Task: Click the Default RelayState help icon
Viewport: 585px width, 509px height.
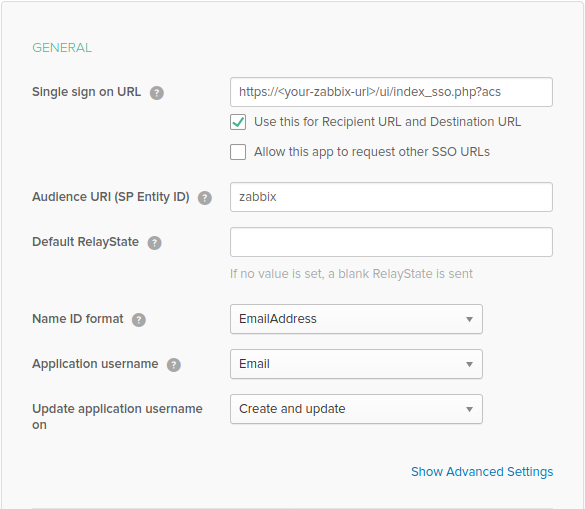Action: [154, 243]
